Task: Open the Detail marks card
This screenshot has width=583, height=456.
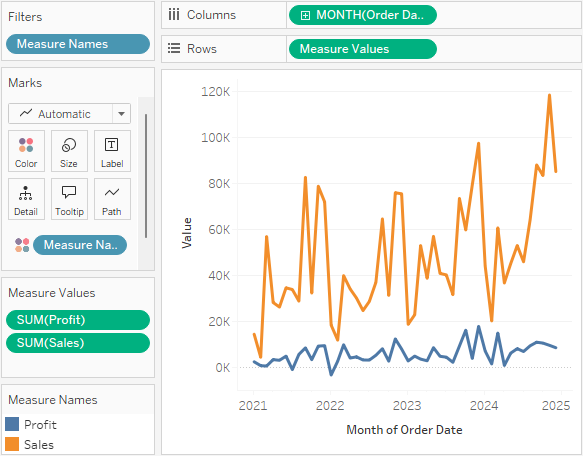Action: pos(26,199)
